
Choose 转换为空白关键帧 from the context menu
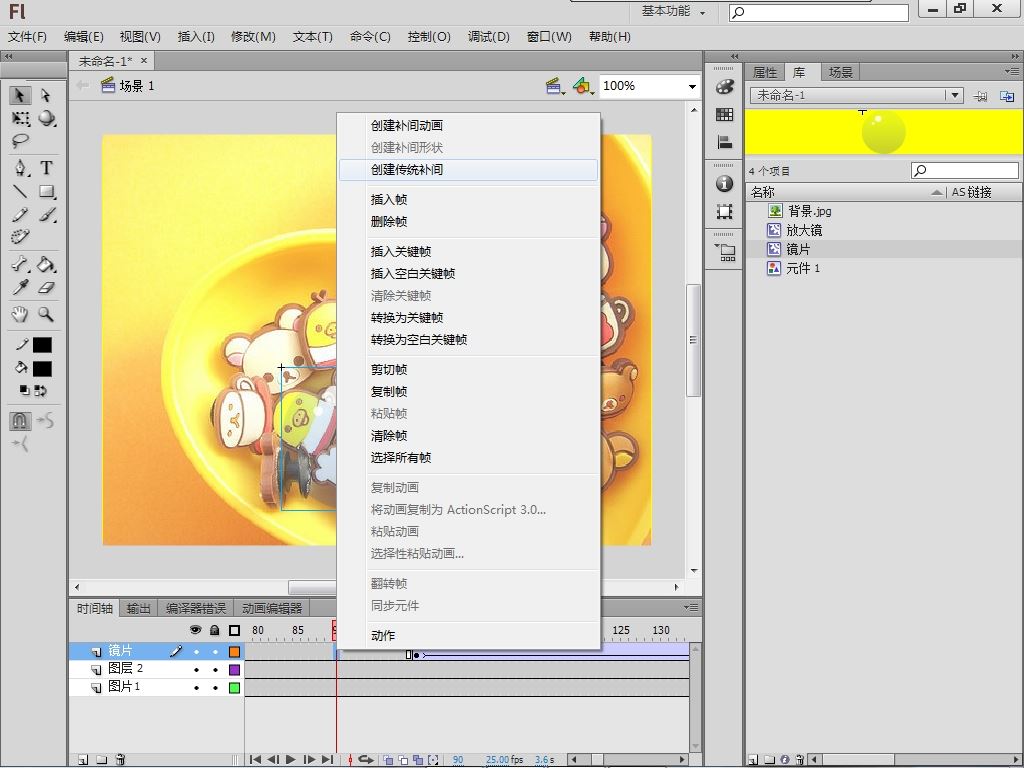point(468,340)
